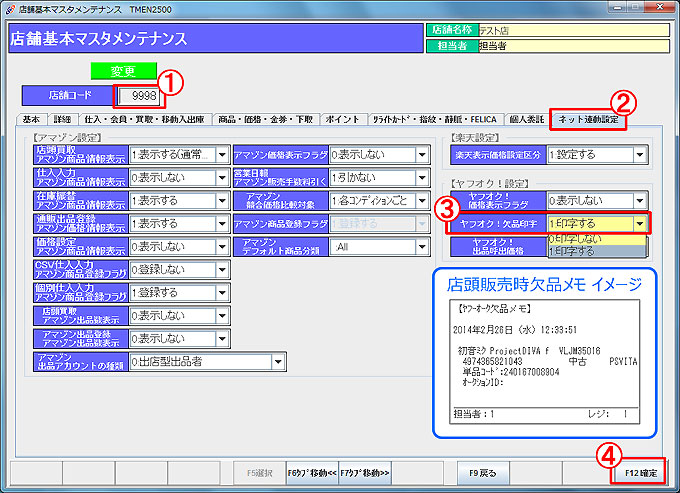Switch to the ネット連動設定 tab
Image resolution: width=680 pixels, height=493 pixels.
(x=588, y=120)
